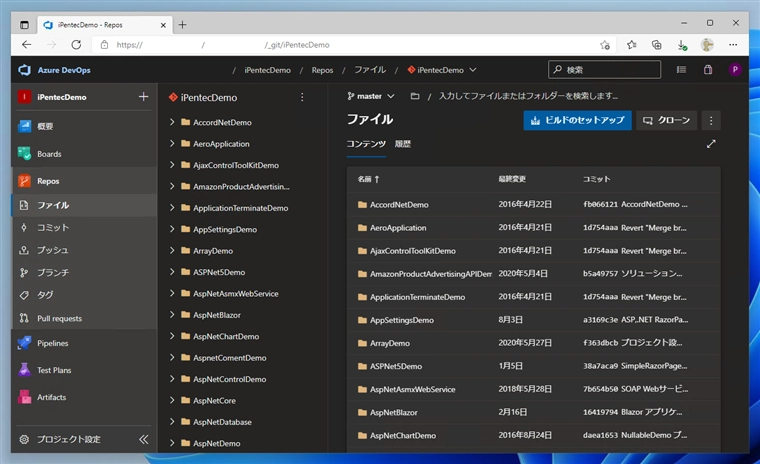Click iPentecDemo project breadcrumb link
The image size is (760, 464).
[267, 70]
